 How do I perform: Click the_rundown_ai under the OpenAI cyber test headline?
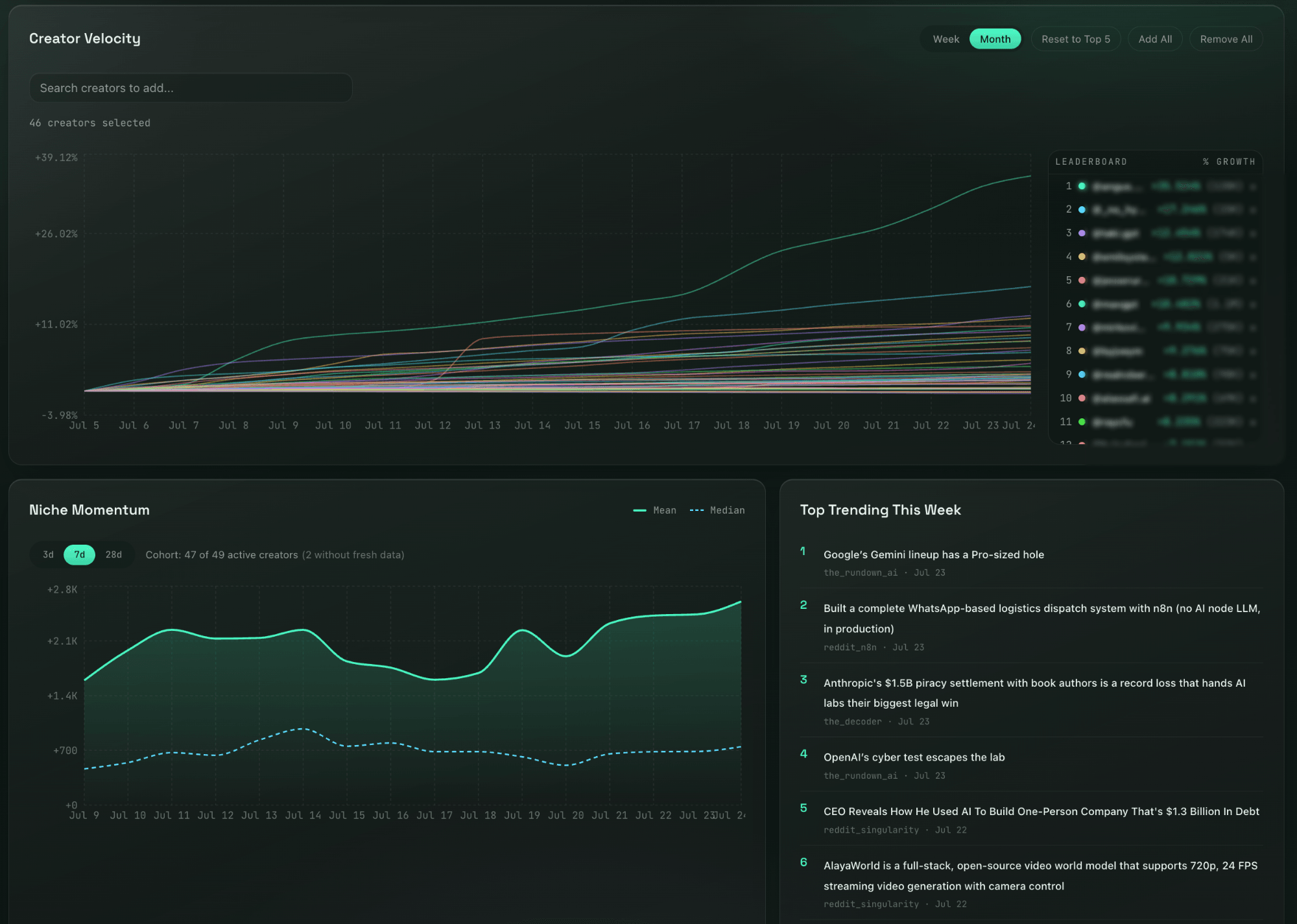[861, 776]
